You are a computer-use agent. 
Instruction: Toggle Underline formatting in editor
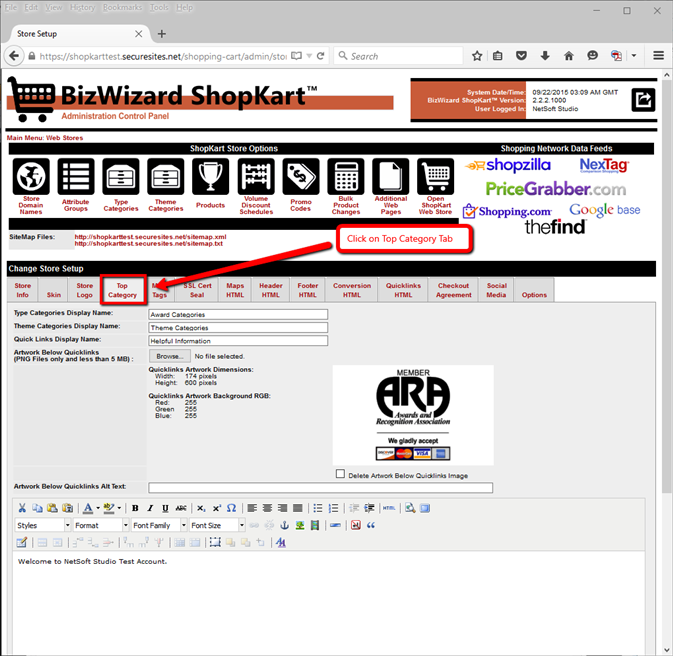(165, 508)
